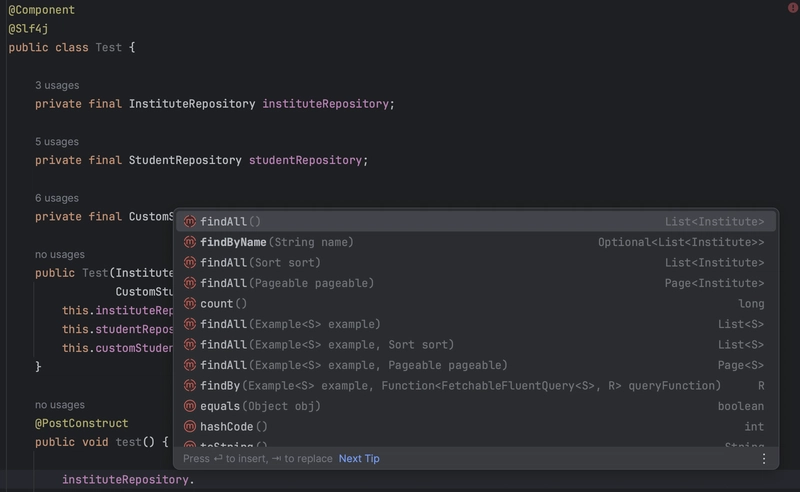Click the class name Test in declaration
The width and height of the screenshot is (800, 492).
[x=109, y=47]
